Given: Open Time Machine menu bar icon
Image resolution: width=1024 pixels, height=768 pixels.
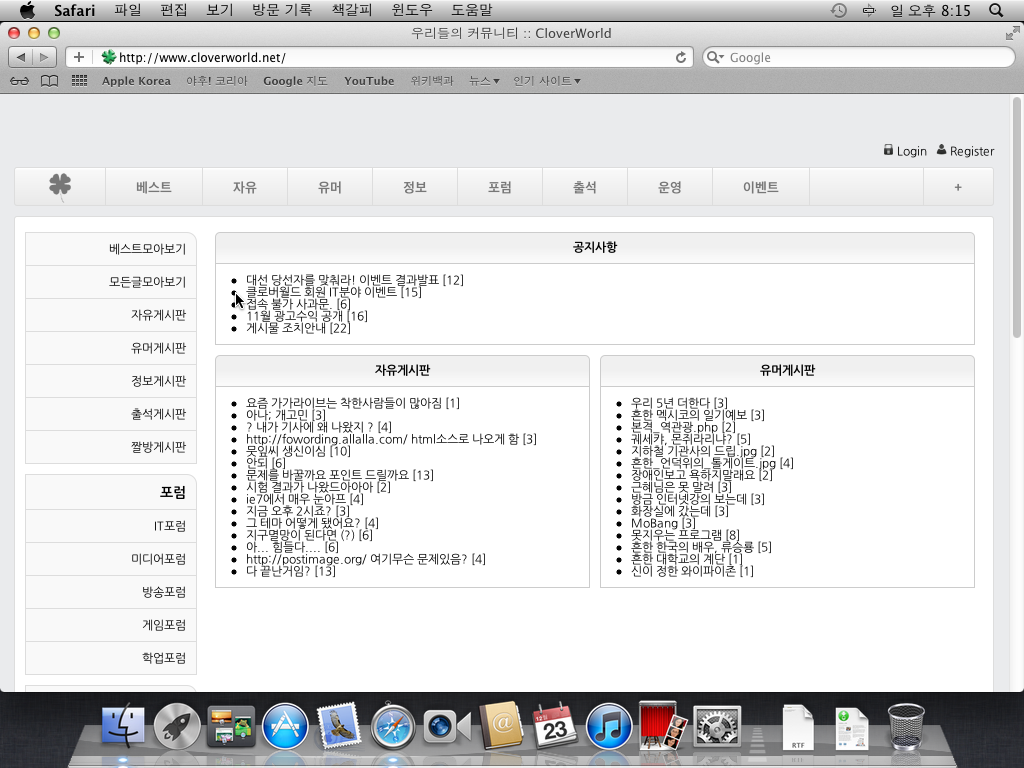Looking at the screenshot, I should tap(838, 10).
